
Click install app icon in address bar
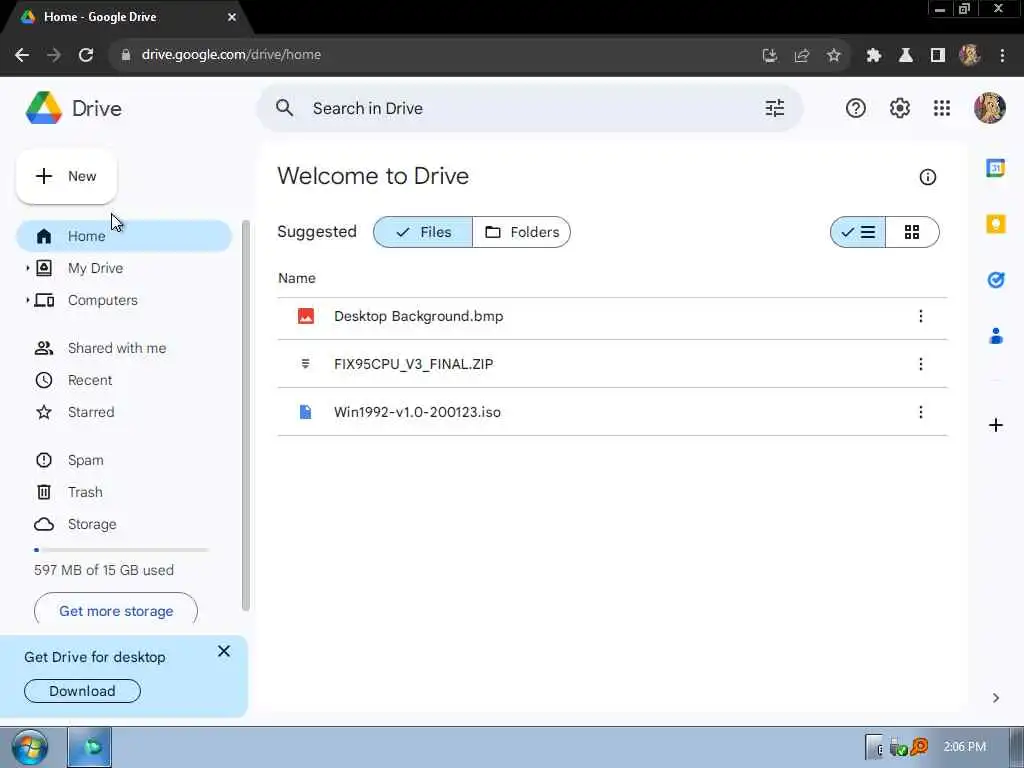[770, 56]
